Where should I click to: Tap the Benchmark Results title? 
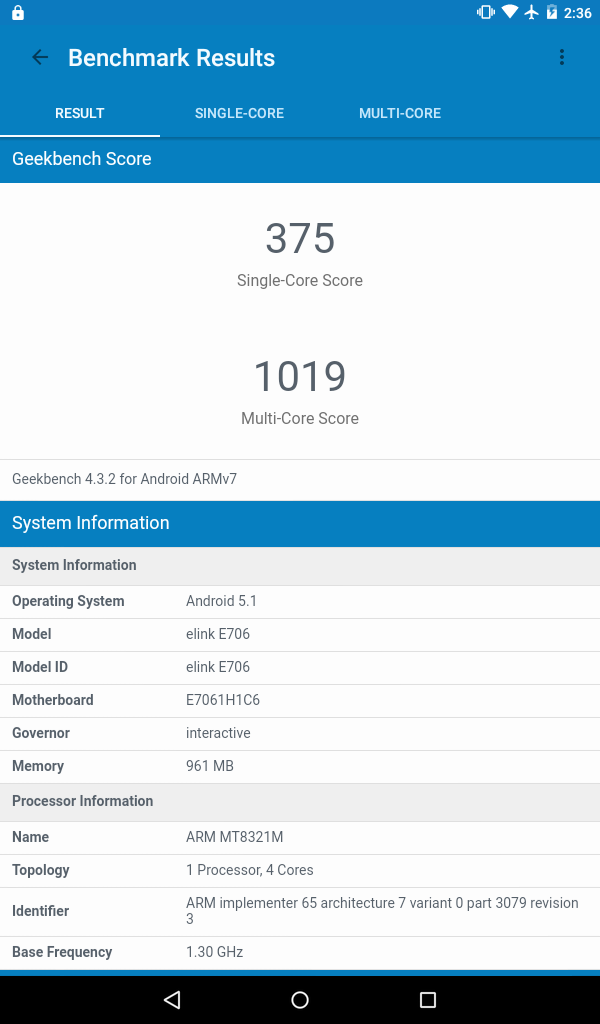[x=172, y=57]
